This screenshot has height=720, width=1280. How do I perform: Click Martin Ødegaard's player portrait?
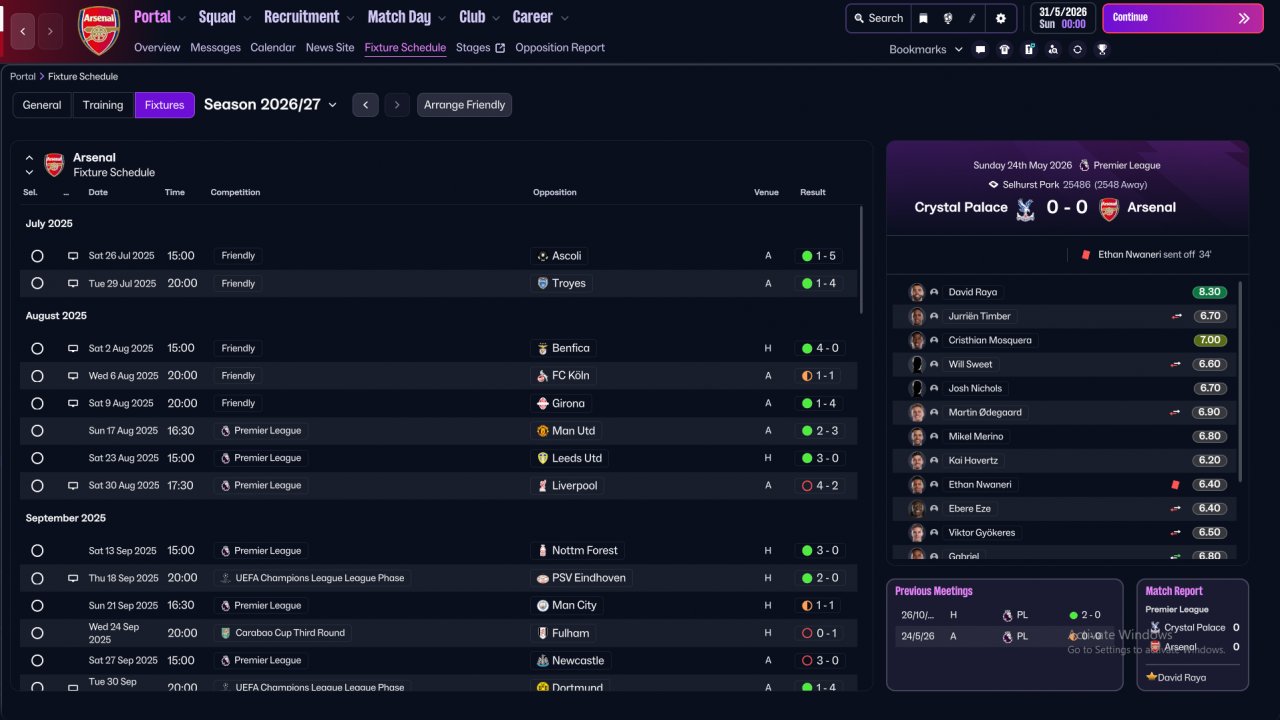pos(916,412)
